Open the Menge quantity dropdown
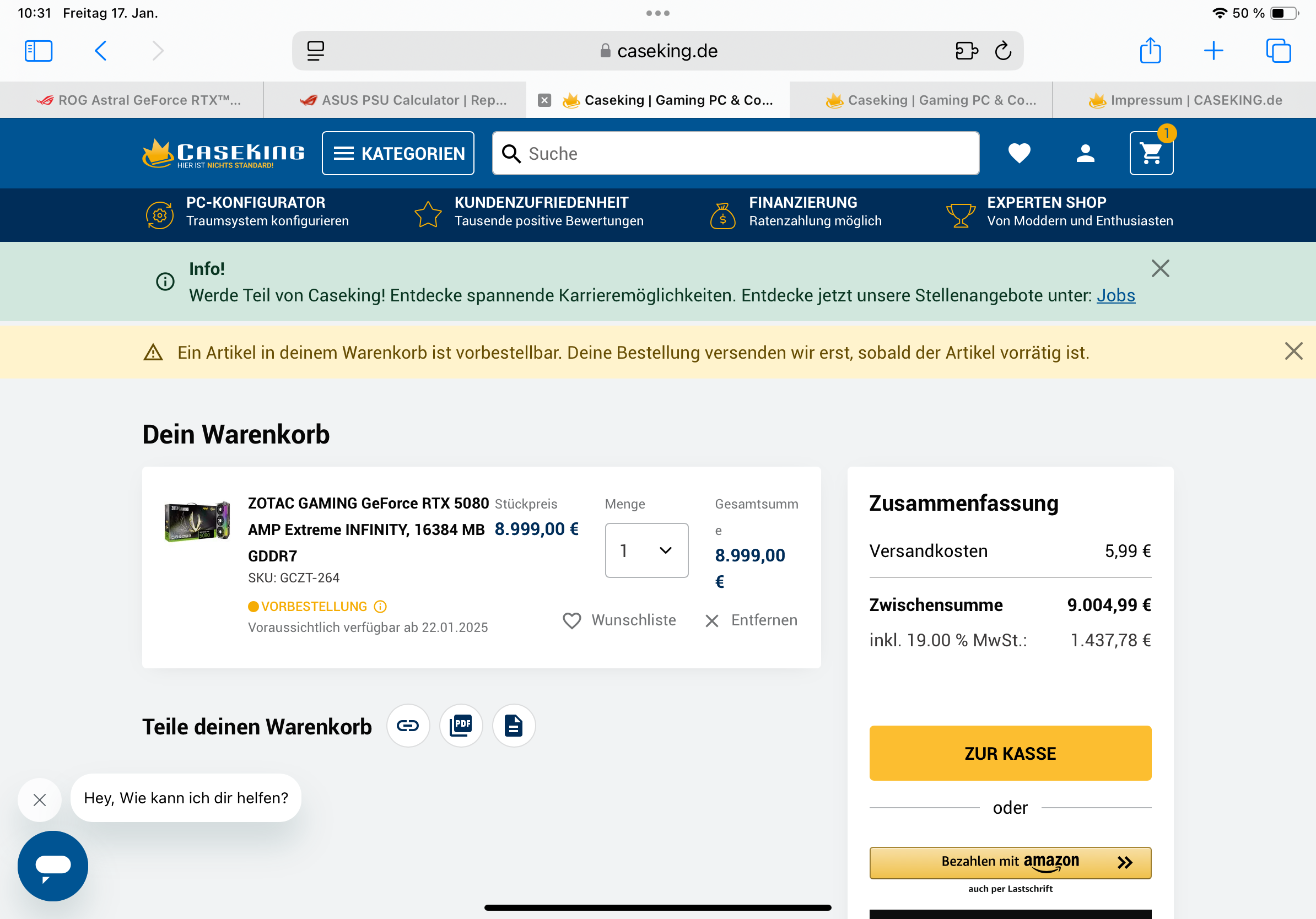Screen dimensions: 1316x919 click(x=646, y=550)
